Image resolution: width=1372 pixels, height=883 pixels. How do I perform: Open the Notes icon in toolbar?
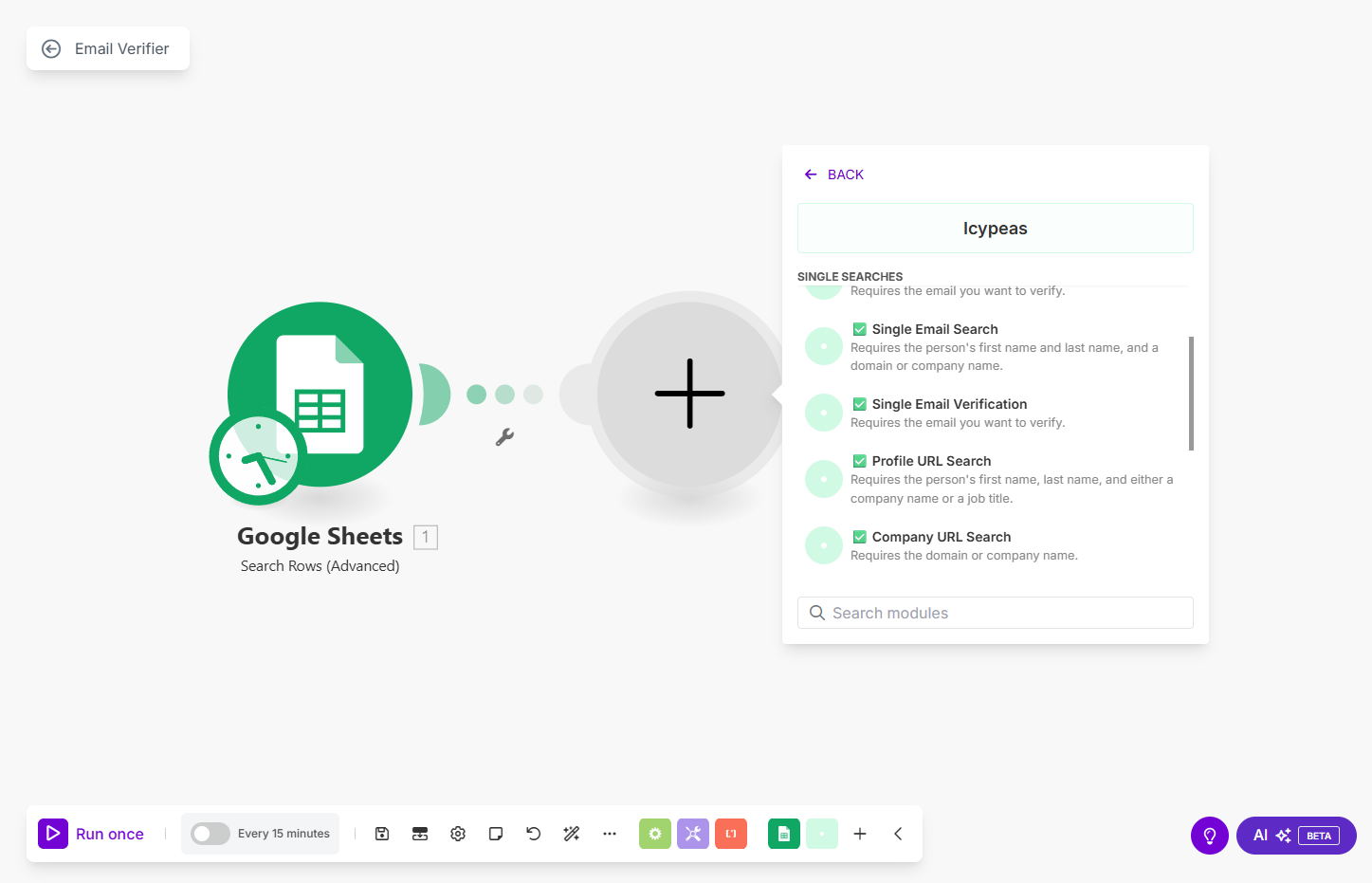(496, 834)
